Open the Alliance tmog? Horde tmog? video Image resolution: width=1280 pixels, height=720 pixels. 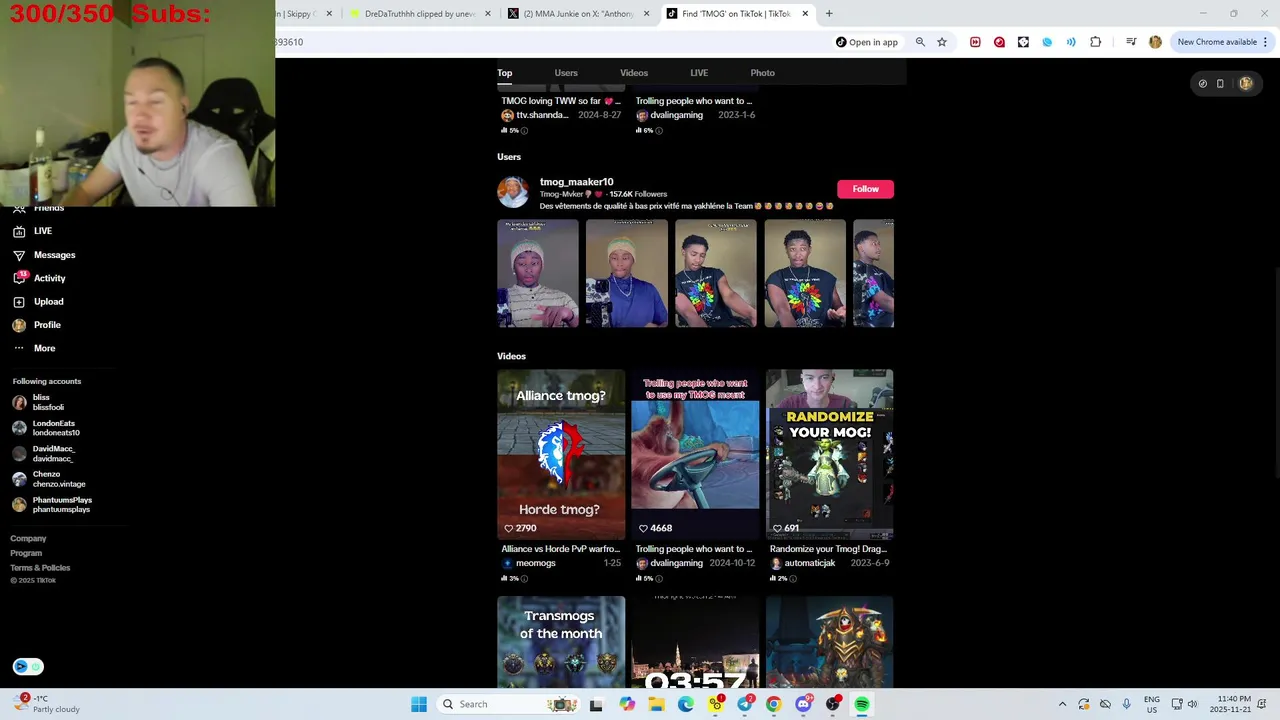pyautogui.click(x=561, y=455)
